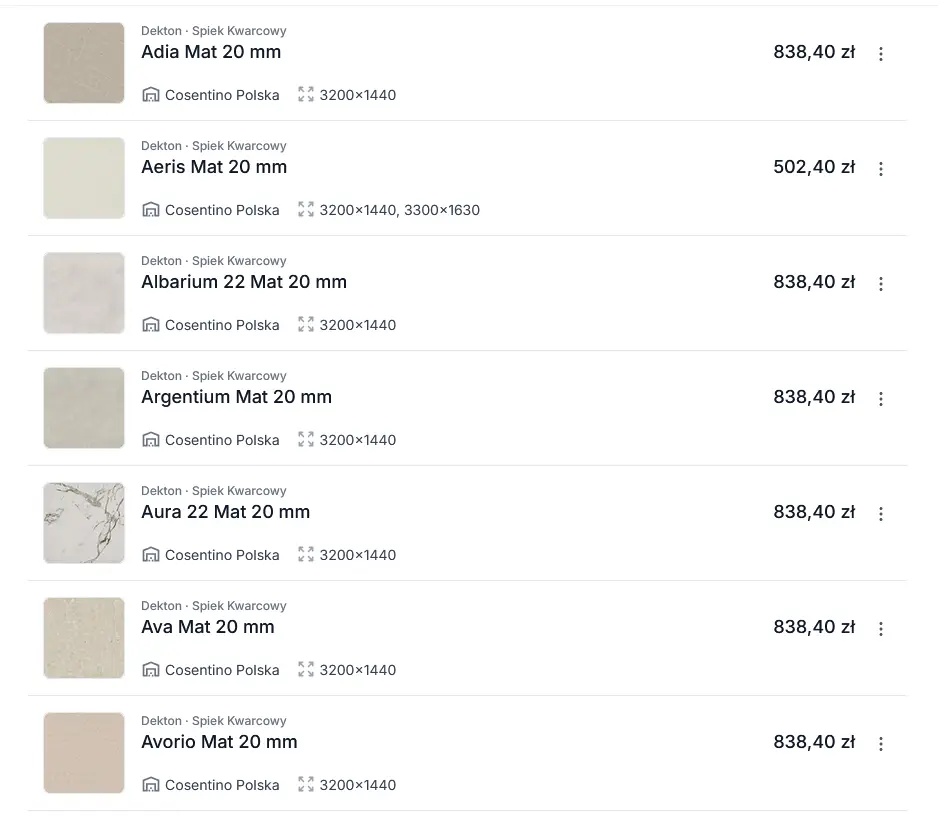The width and height of the screenshot is (938, 818).
Task: Open the Ava Mat 20 mm product
Action: [207, 627]
